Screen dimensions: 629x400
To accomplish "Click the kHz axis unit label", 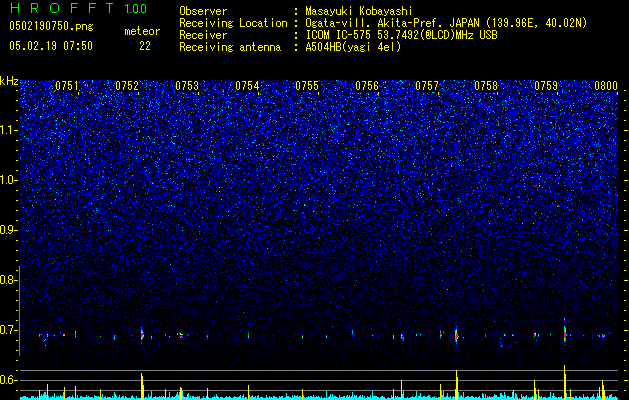I will 9,81.
